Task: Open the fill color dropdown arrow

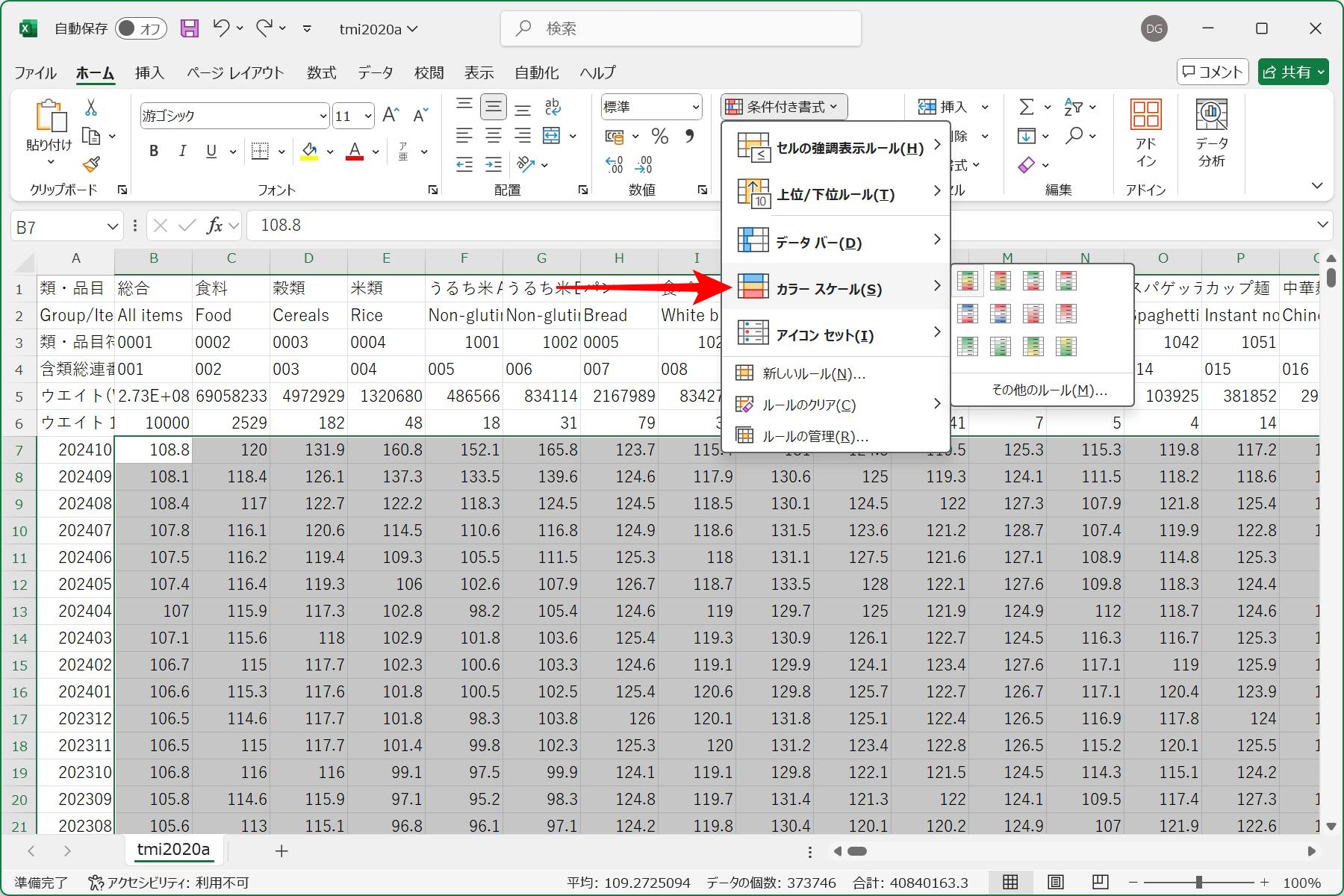Action: pos(329,152)
